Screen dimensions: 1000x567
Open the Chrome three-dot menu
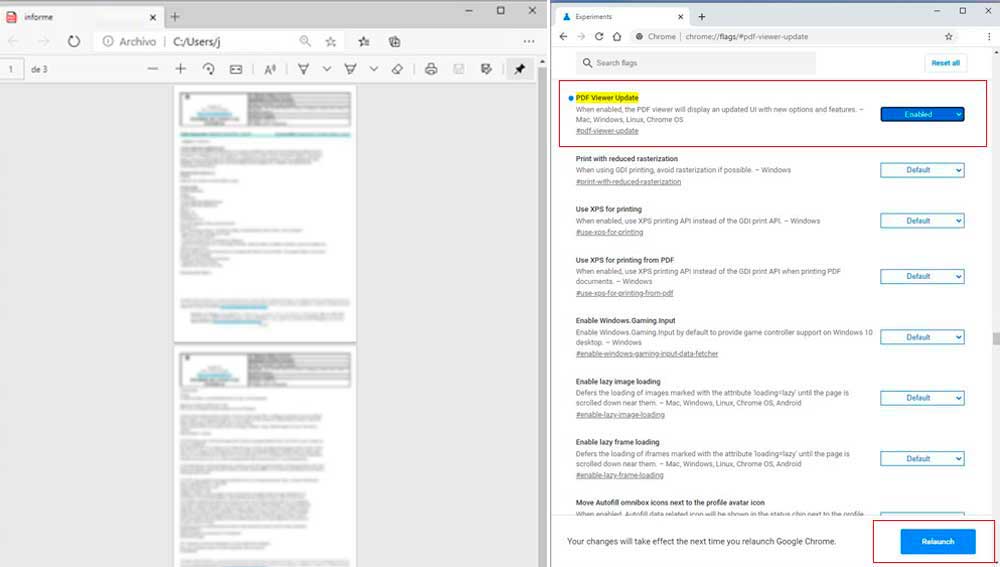pos(989,36)
